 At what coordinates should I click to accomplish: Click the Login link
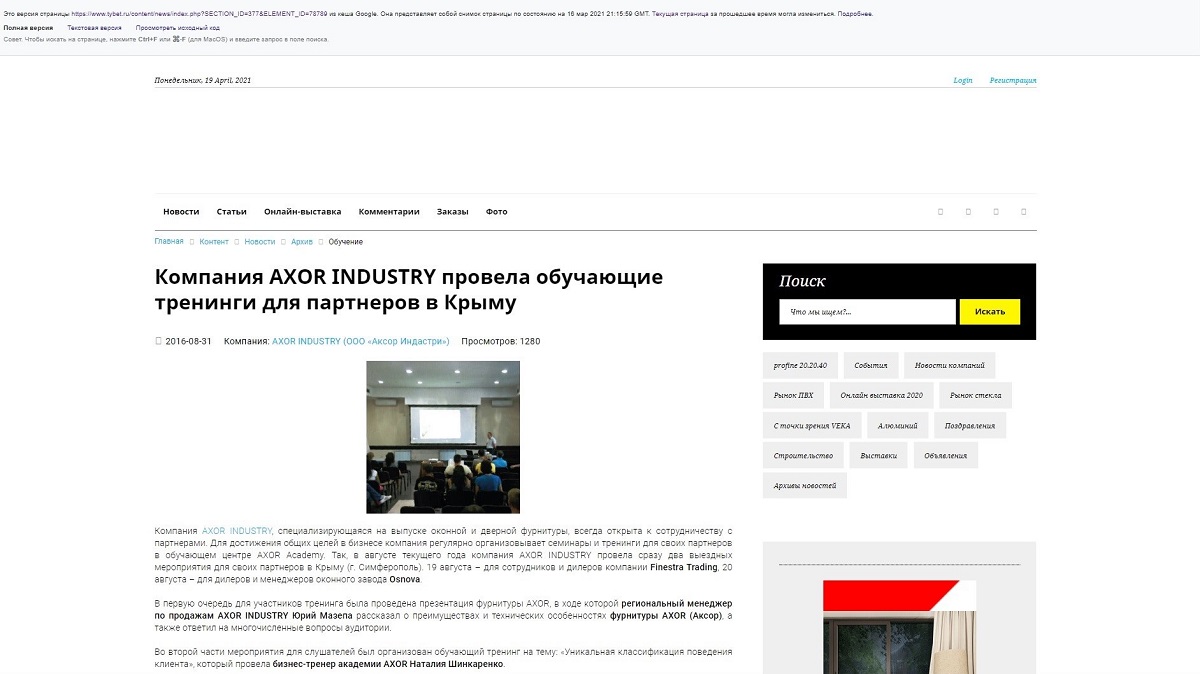tap(962, 80)
